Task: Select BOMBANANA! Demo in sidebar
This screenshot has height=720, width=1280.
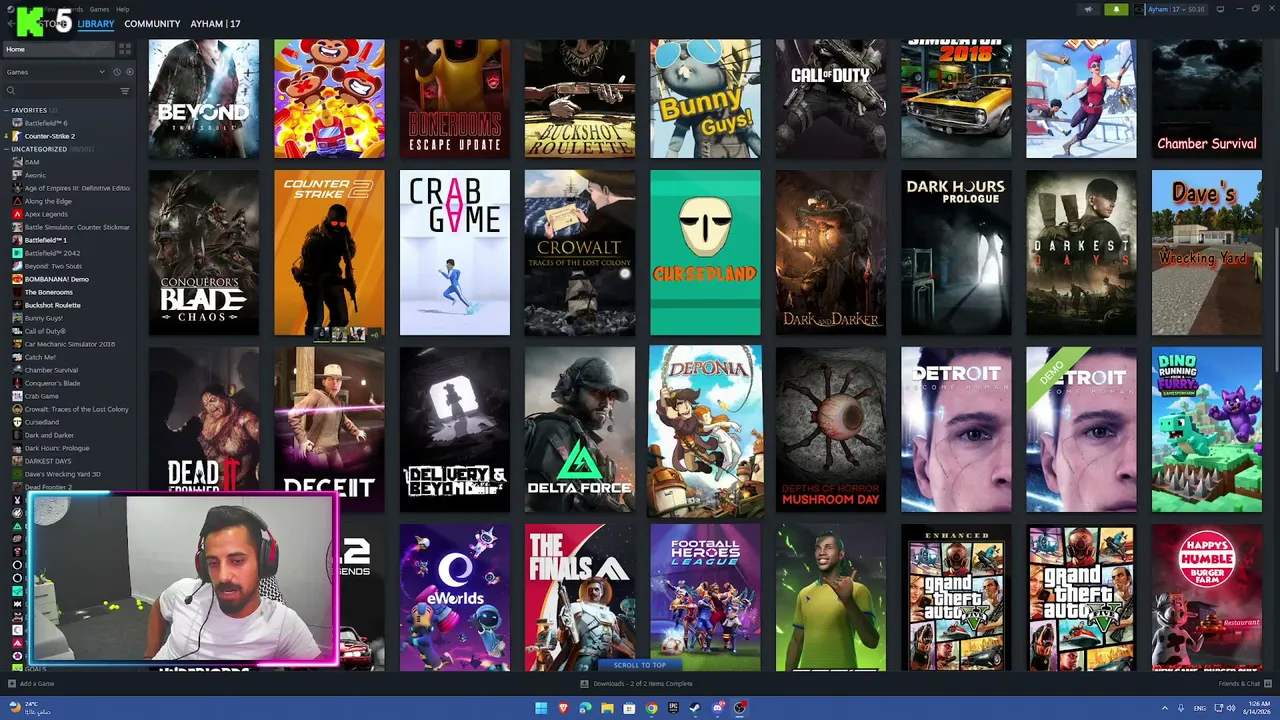Action: (56, 279)
